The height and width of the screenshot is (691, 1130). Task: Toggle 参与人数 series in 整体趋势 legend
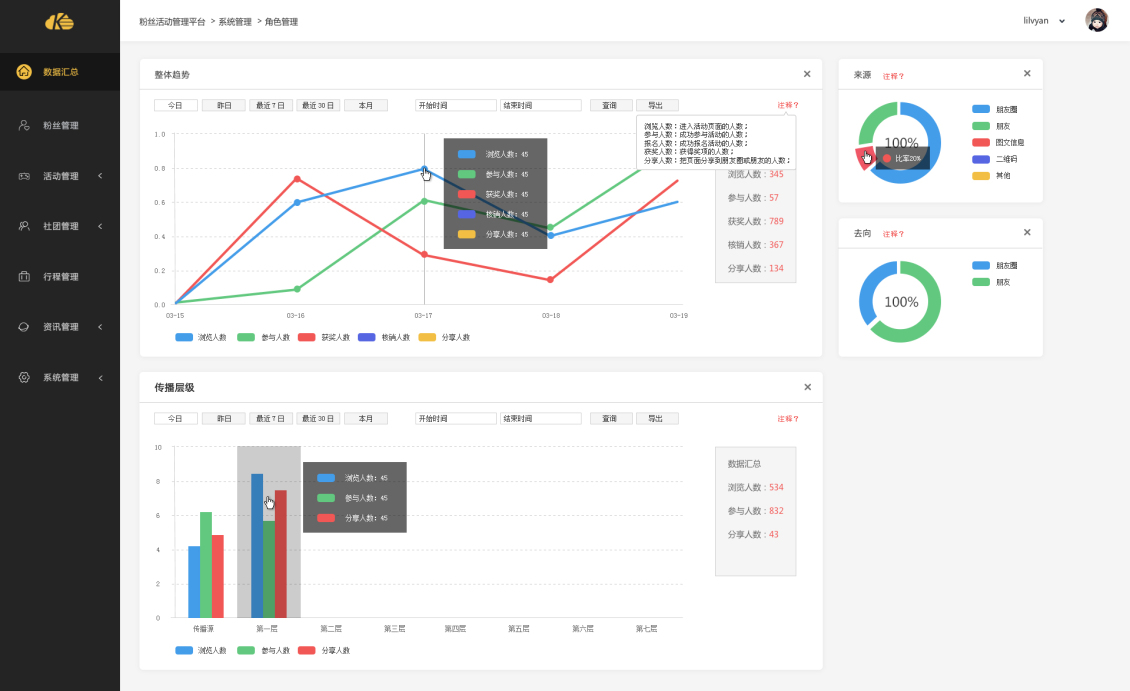pos(263,337)
